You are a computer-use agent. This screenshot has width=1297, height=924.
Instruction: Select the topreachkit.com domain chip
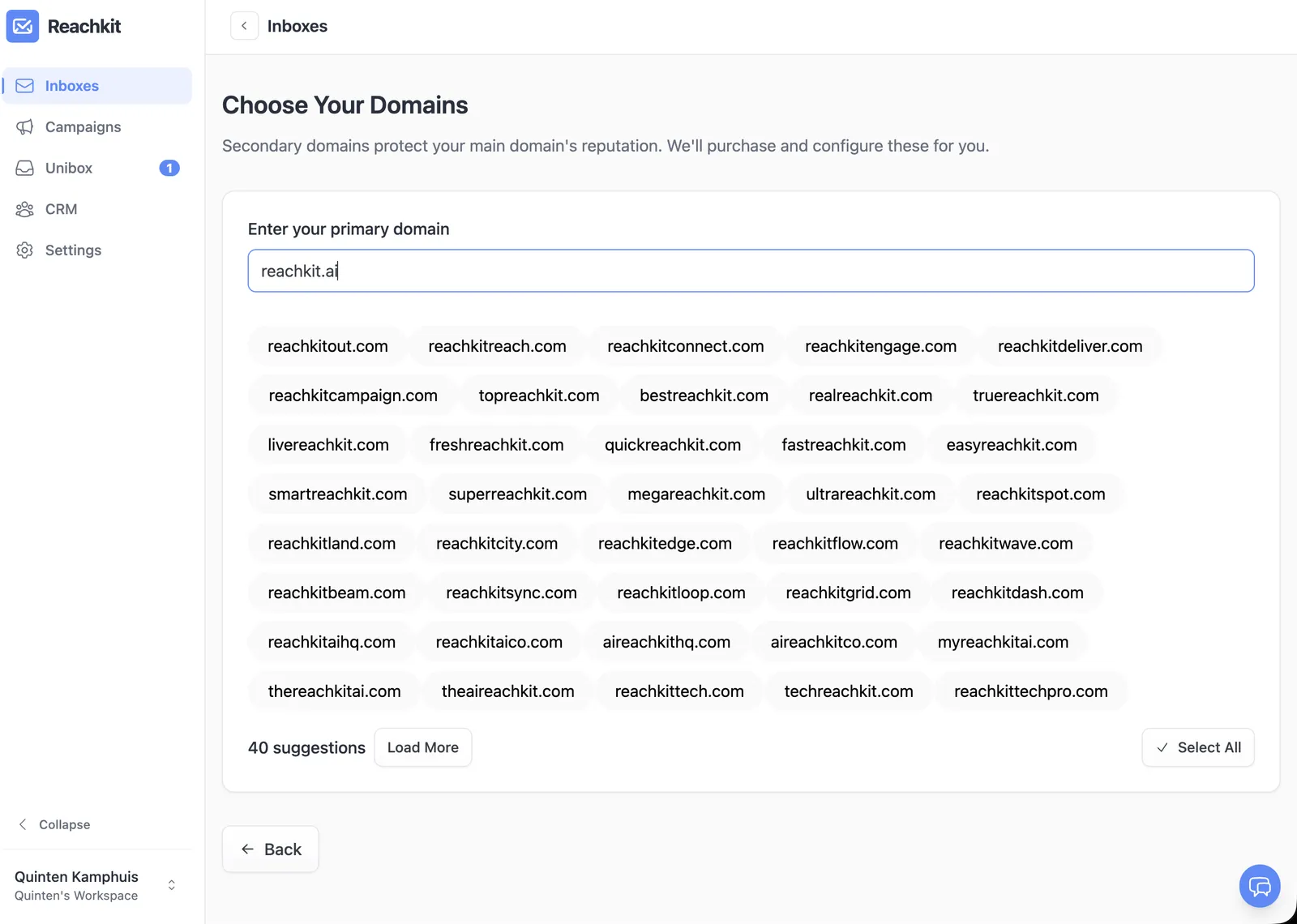(x=539, y=396)
